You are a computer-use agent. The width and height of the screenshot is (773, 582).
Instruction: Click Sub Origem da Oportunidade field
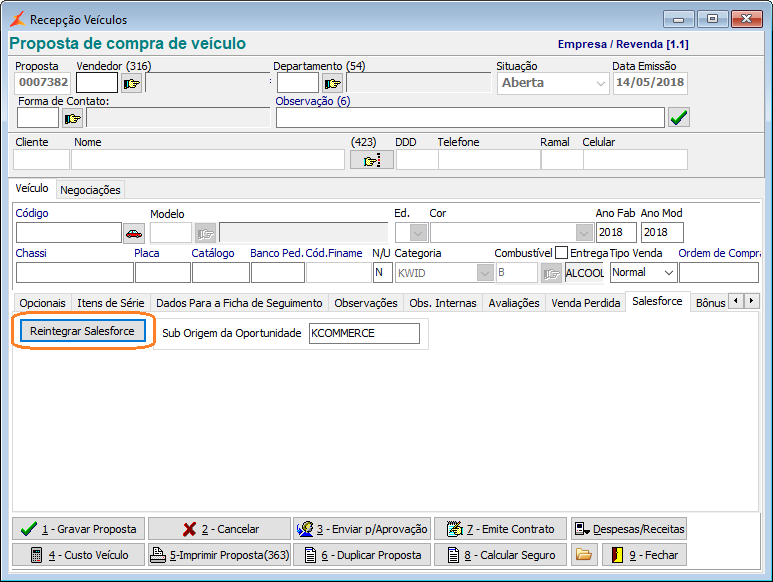(364, 333)
